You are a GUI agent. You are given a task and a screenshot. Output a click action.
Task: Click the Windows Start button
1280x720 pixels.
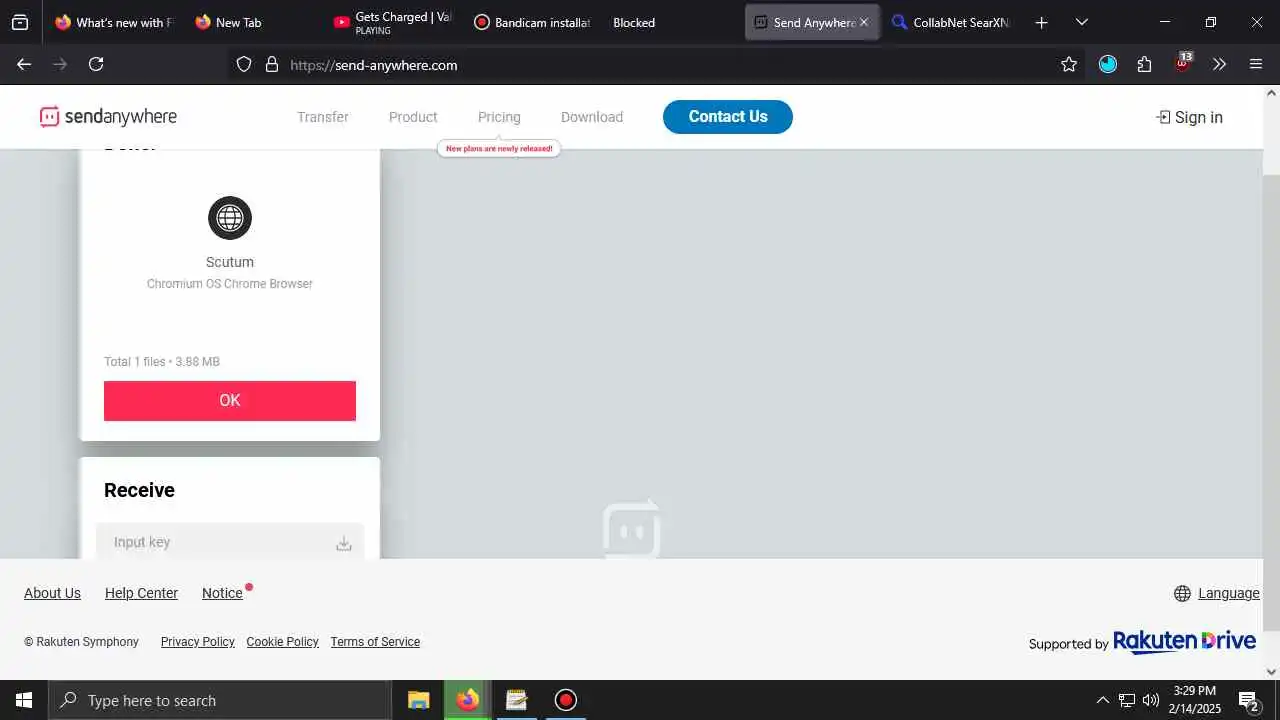[x=24, y=700]
